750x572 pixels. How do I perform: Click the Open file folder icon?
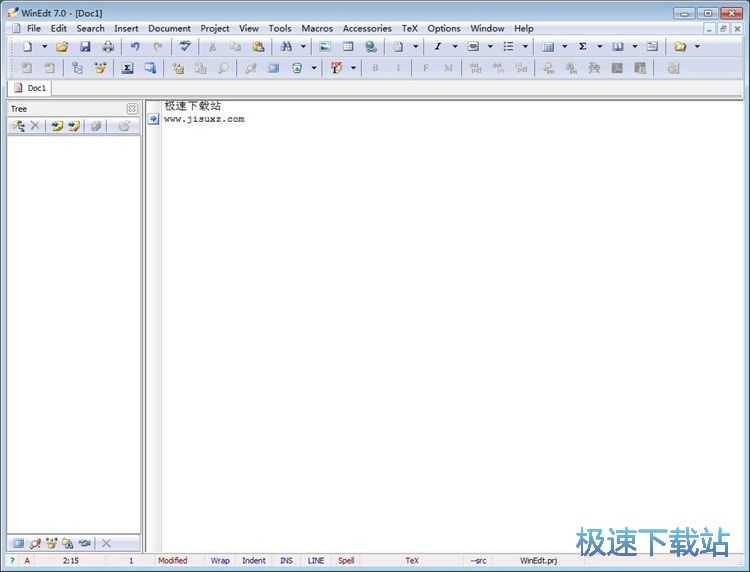[x=62, y=46]
